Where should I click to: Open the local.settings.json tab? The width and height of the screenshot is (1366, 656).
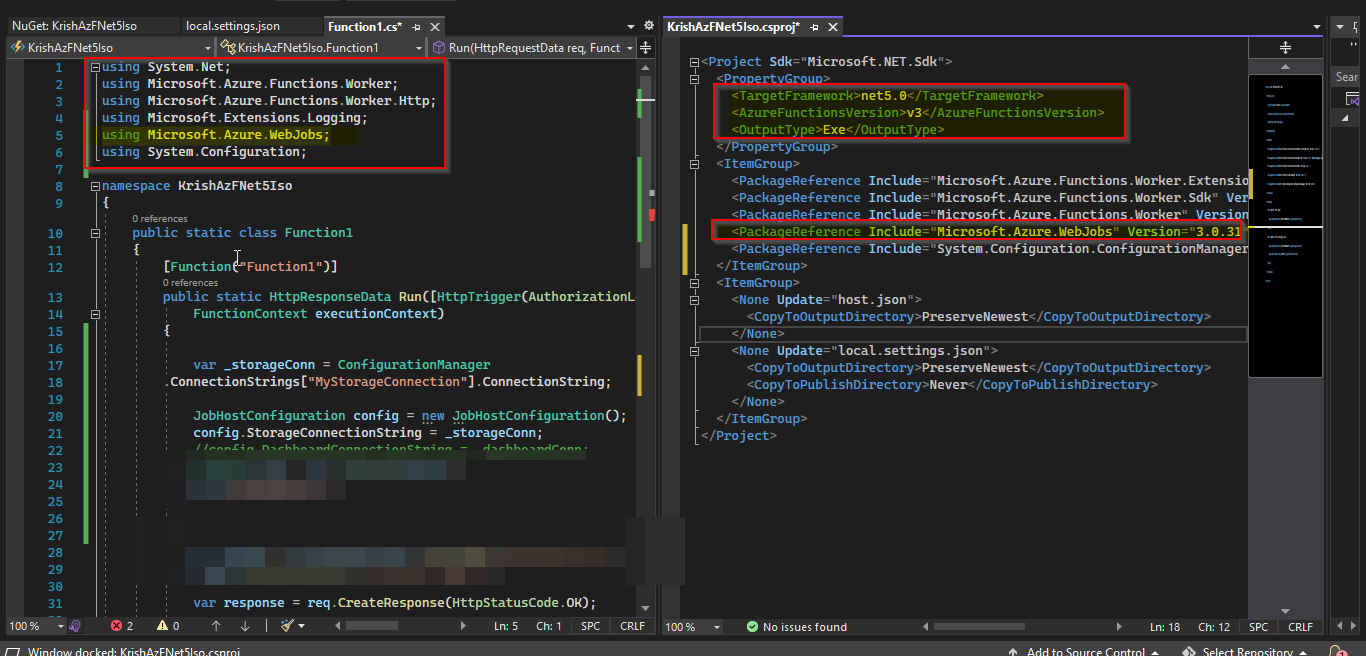click(233, 26)
